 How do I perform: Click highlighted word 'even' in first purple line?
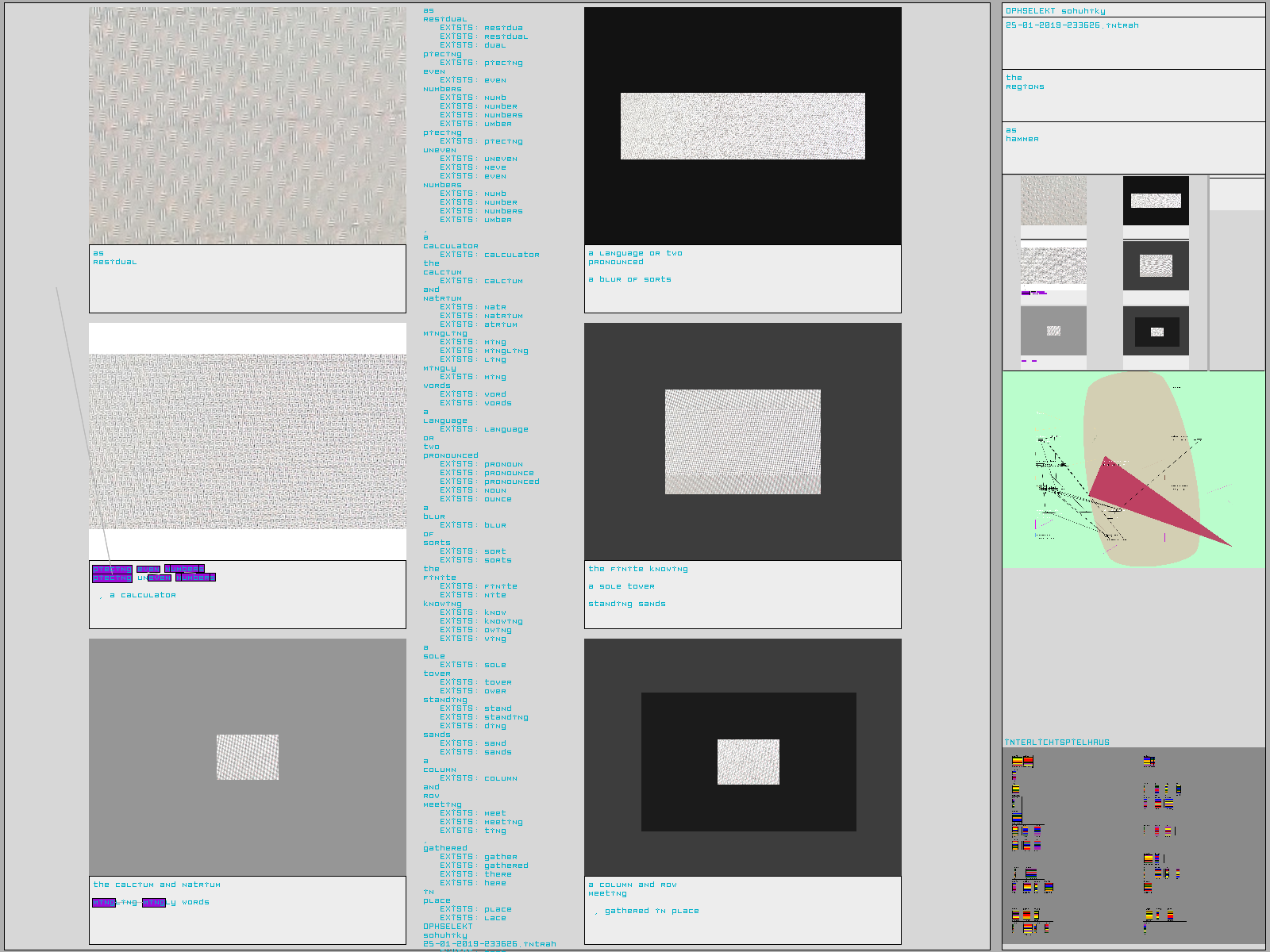point(148,569)
